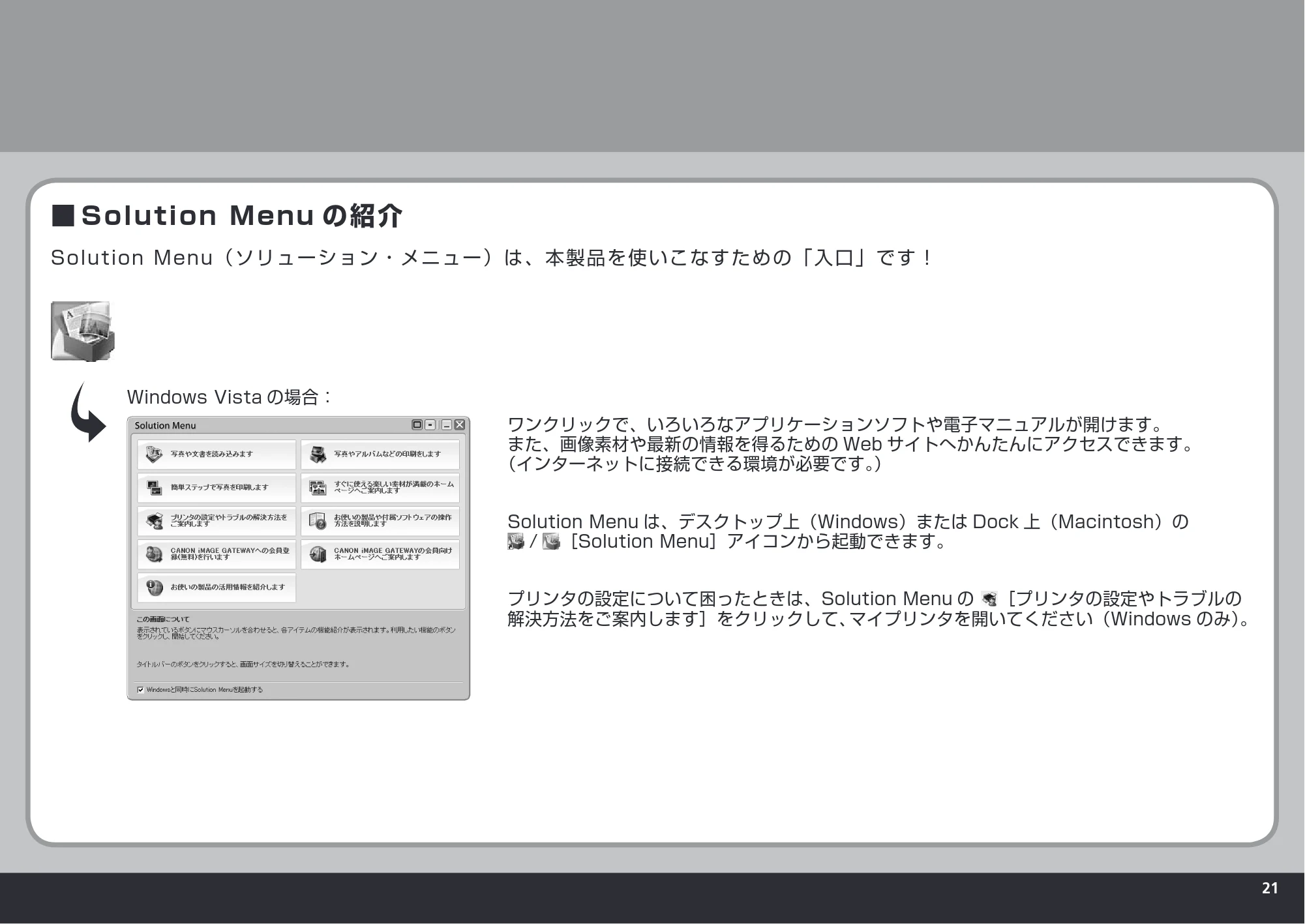1305x924 pixels.
Task: Click the inline printer settings icon before ［プリンタの設定やトラブルの
Action: coord(989,599)
